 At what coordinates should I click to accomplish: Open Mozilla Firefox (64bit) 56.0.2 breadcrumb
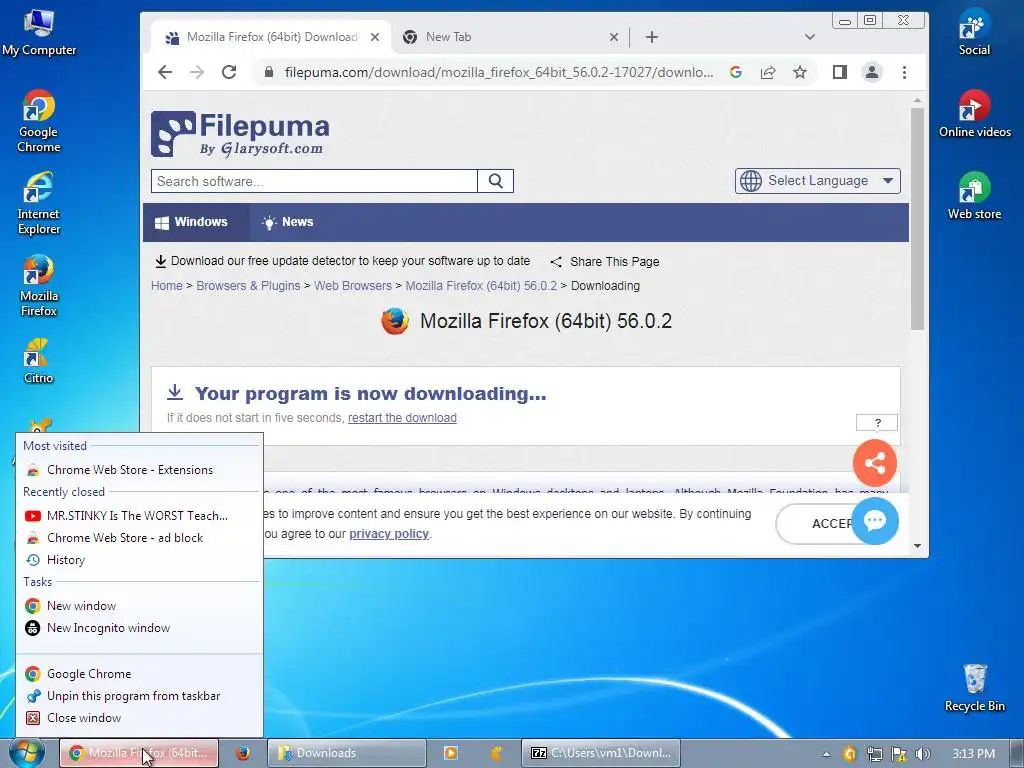tap(481, 285)
